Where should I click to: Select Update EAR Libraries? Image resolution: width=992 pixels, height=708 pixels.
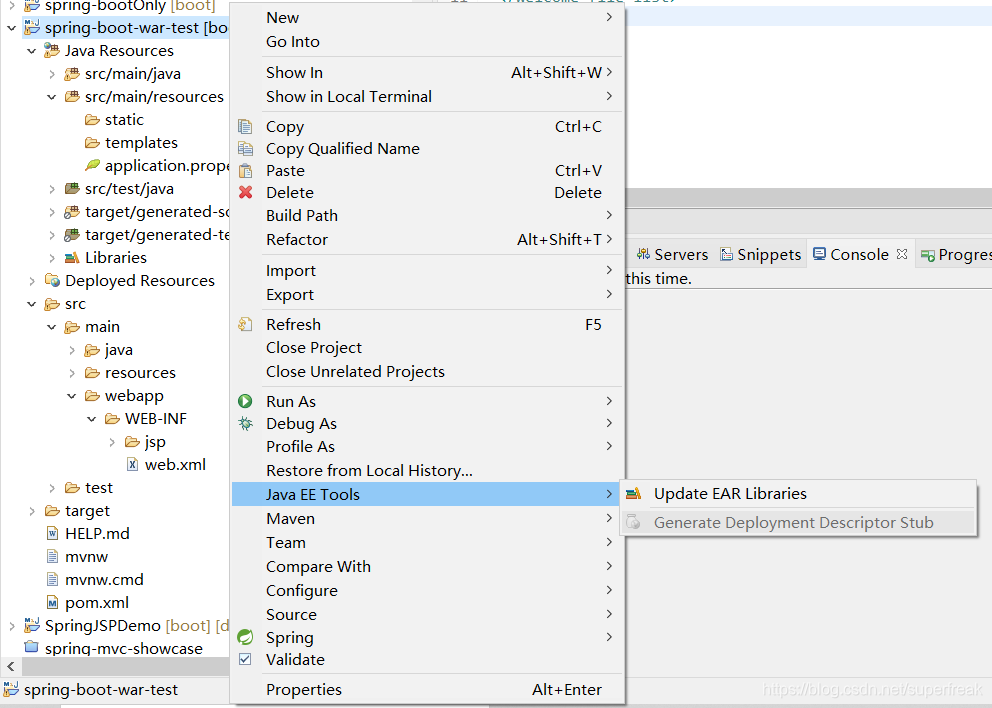click(x=798, y=494)
